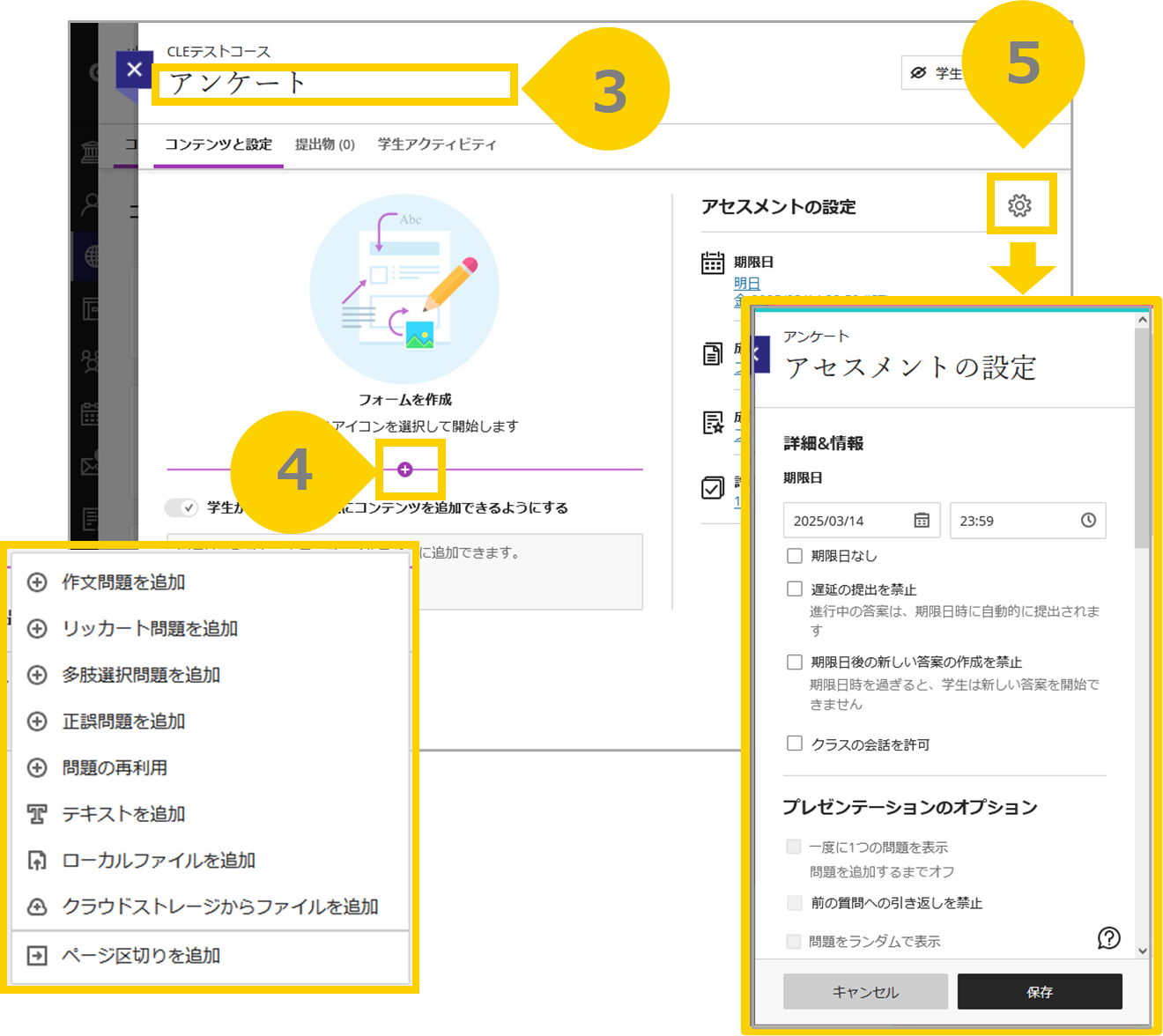Open assessment settings gear icon
This screenshot has height=1036, width=1163.
[1019, 205]
